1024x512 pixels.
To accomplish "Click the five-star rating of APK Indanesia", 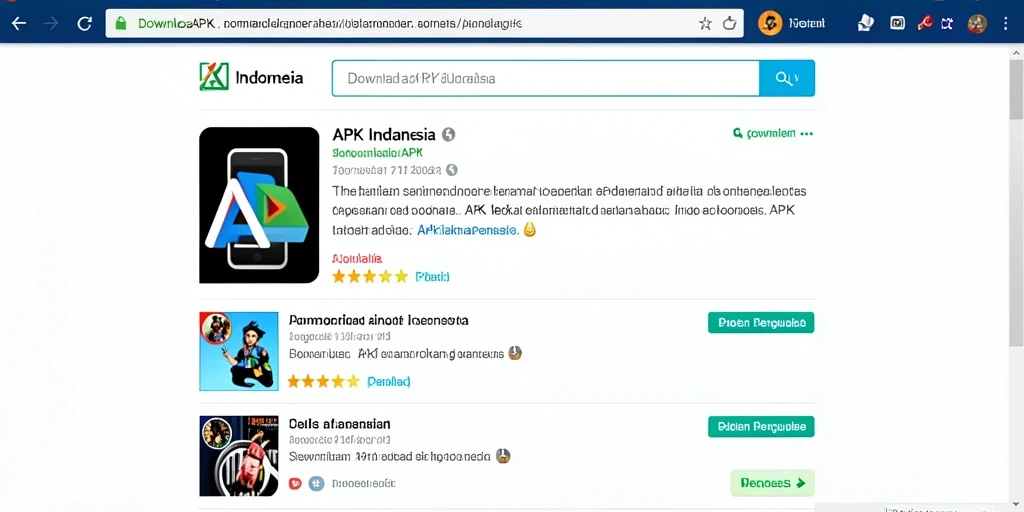I will click(x=370, y=276).
